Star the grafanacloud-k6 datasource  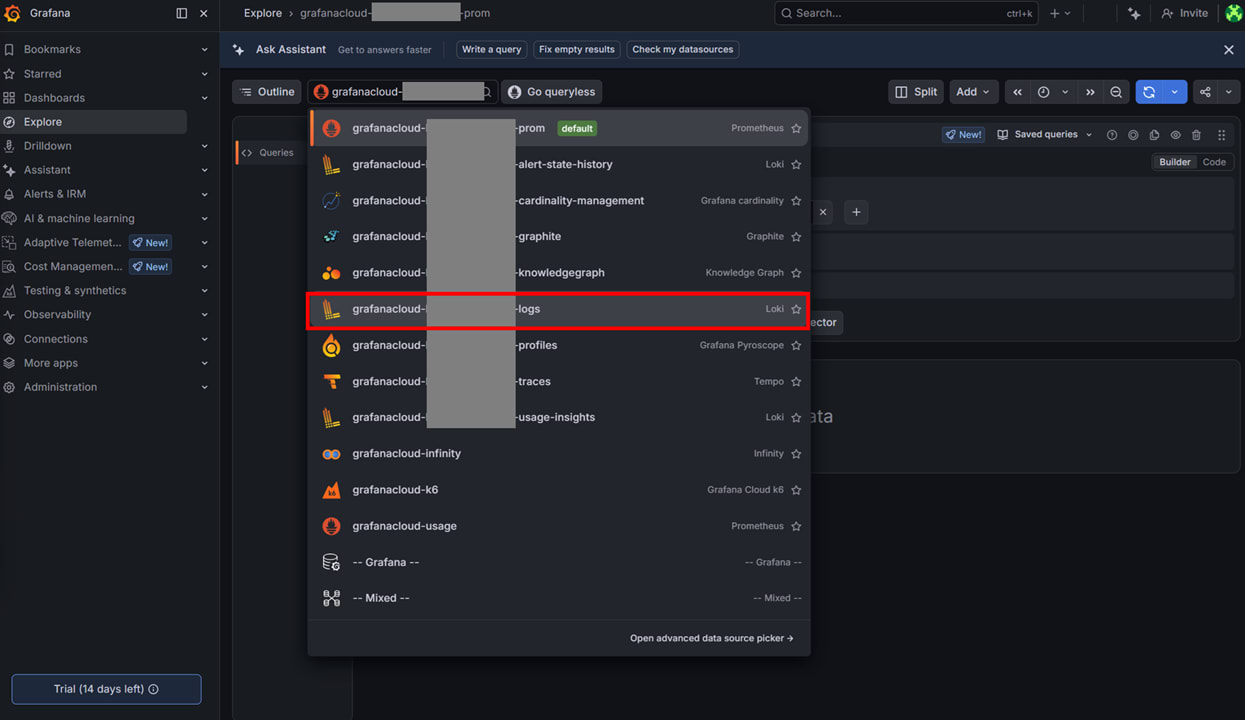[796, 490]
